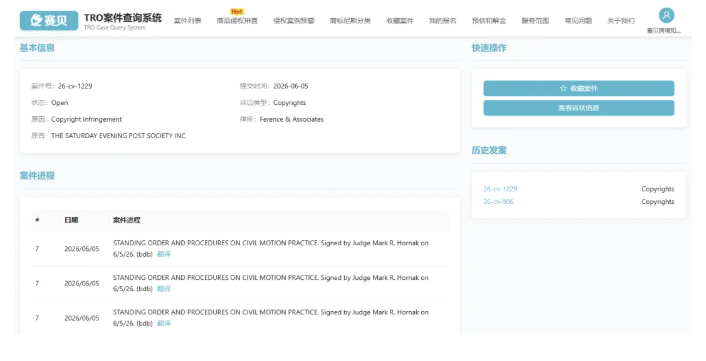Viewport: 706px width, 361px height.
Task: Open 常见问题 page
Action: 578,21
